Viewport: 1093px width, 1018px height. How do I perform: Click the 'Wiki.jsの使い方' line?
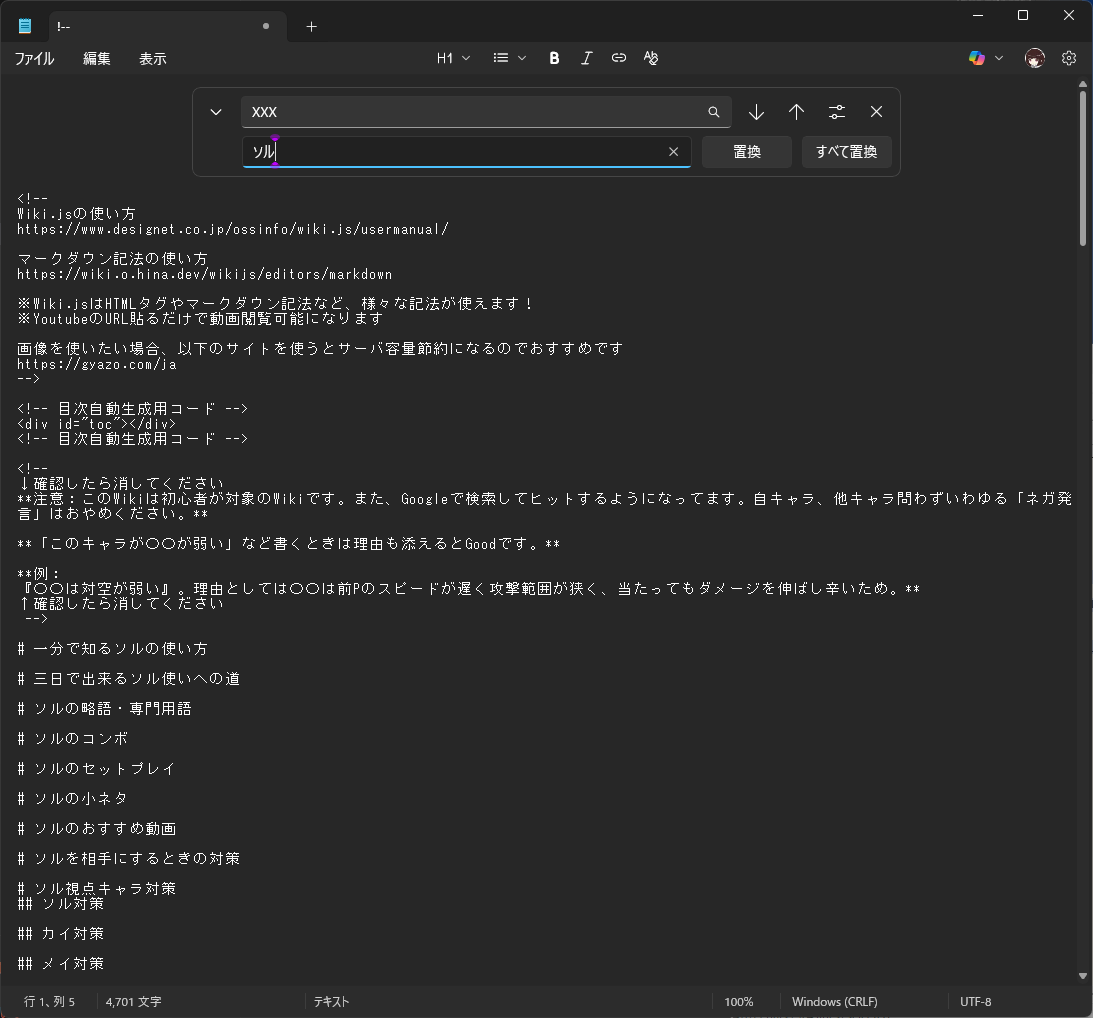[76, 214]
